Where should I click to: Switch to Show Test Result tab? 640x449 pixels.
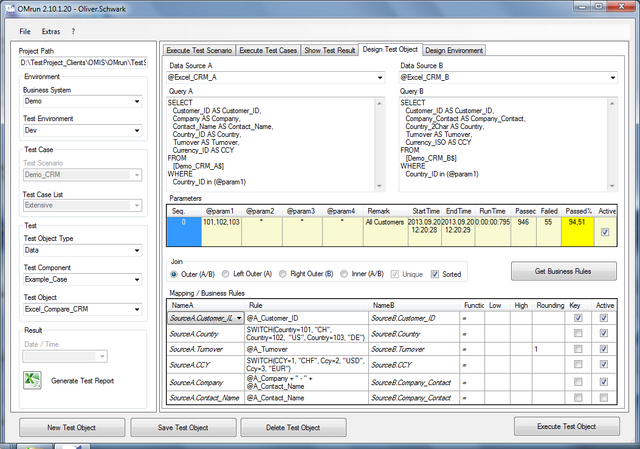click(x=330, y=50)
